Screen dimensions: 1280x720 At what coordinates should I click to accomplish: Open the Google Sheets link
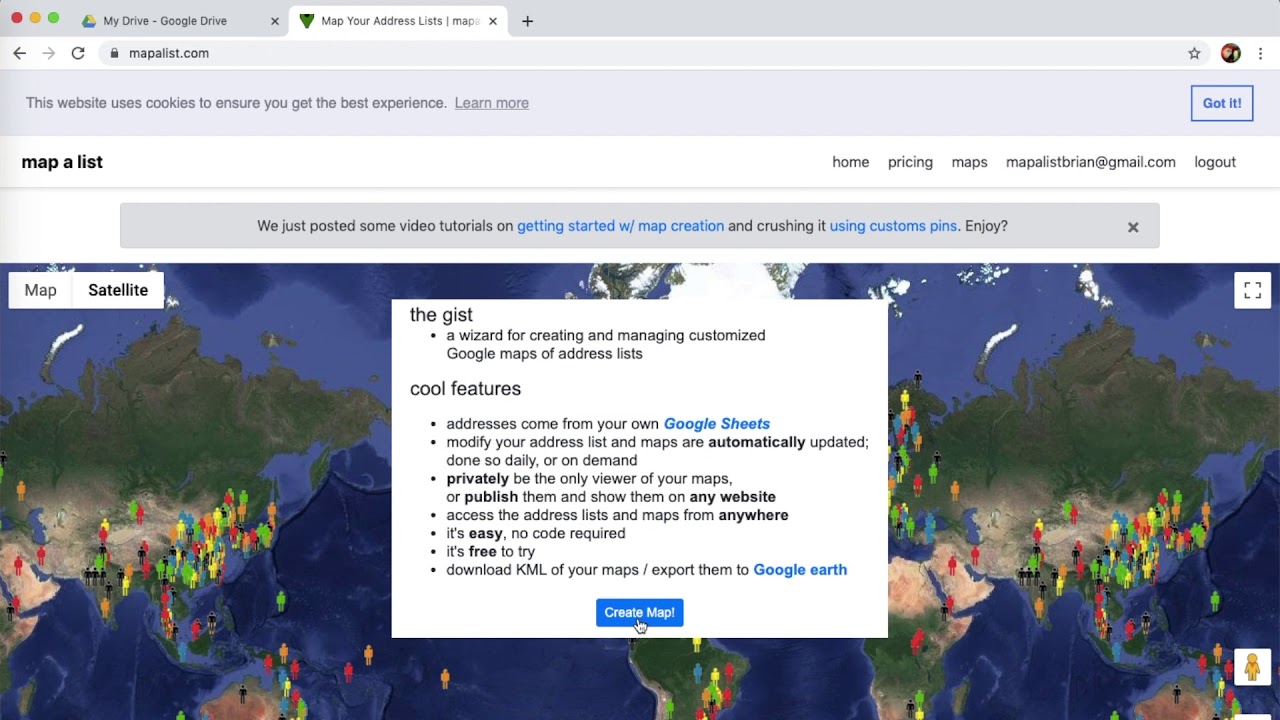pyautogui.click(x=717, y=424)
